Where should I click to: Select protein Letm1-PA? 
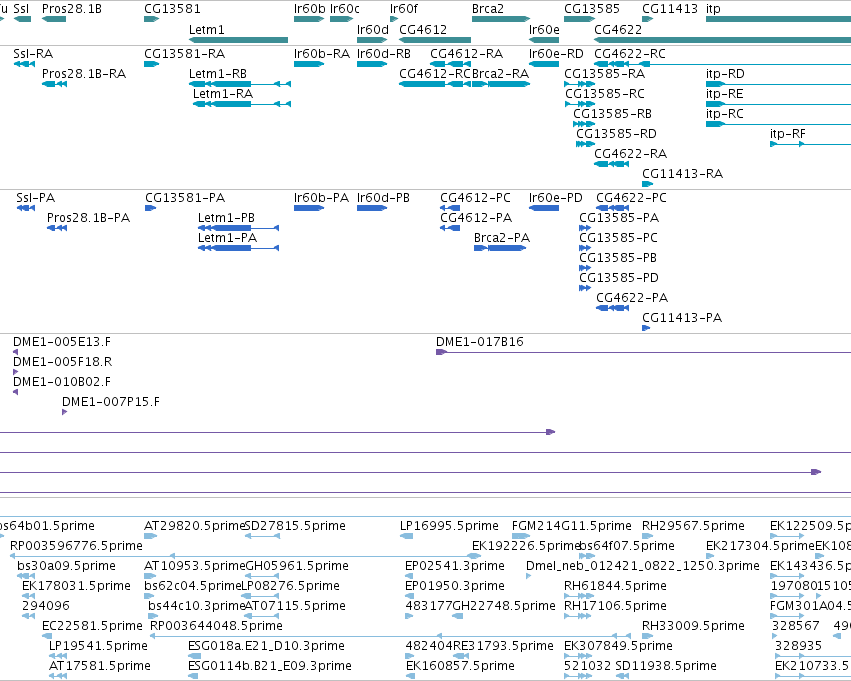click(x=227, y=238)
